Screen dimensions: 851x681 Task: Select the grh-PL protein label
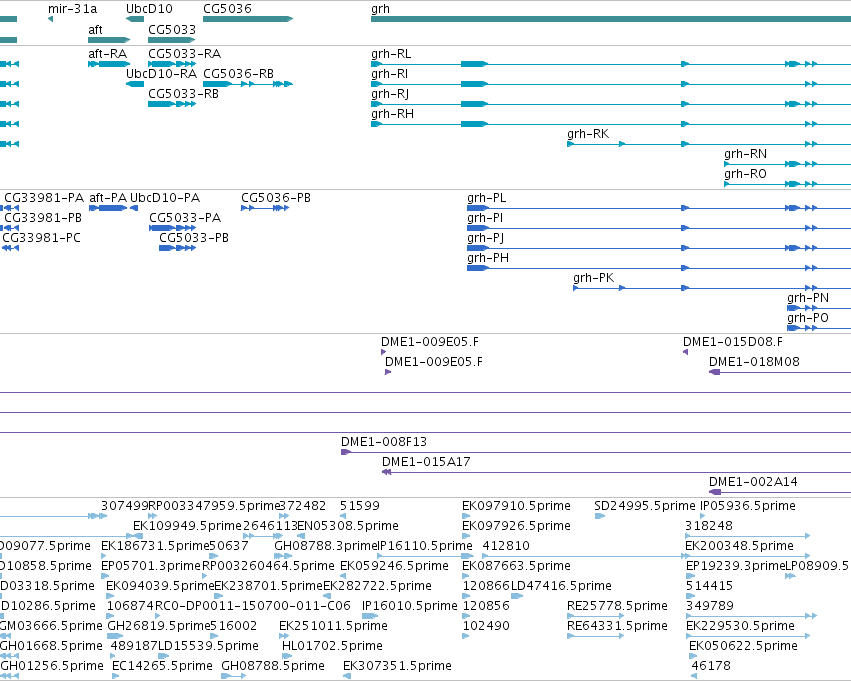coord(487,198)
